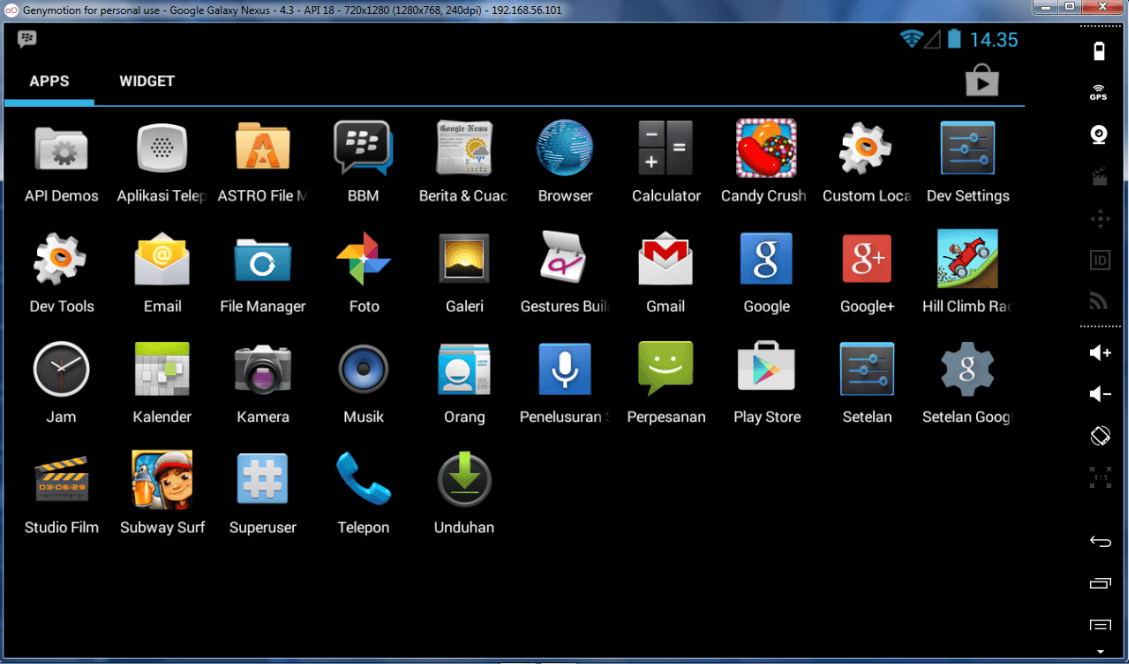Open the Google+ app
Viewport: 1129px width, 664px height.
coord(867,259)
